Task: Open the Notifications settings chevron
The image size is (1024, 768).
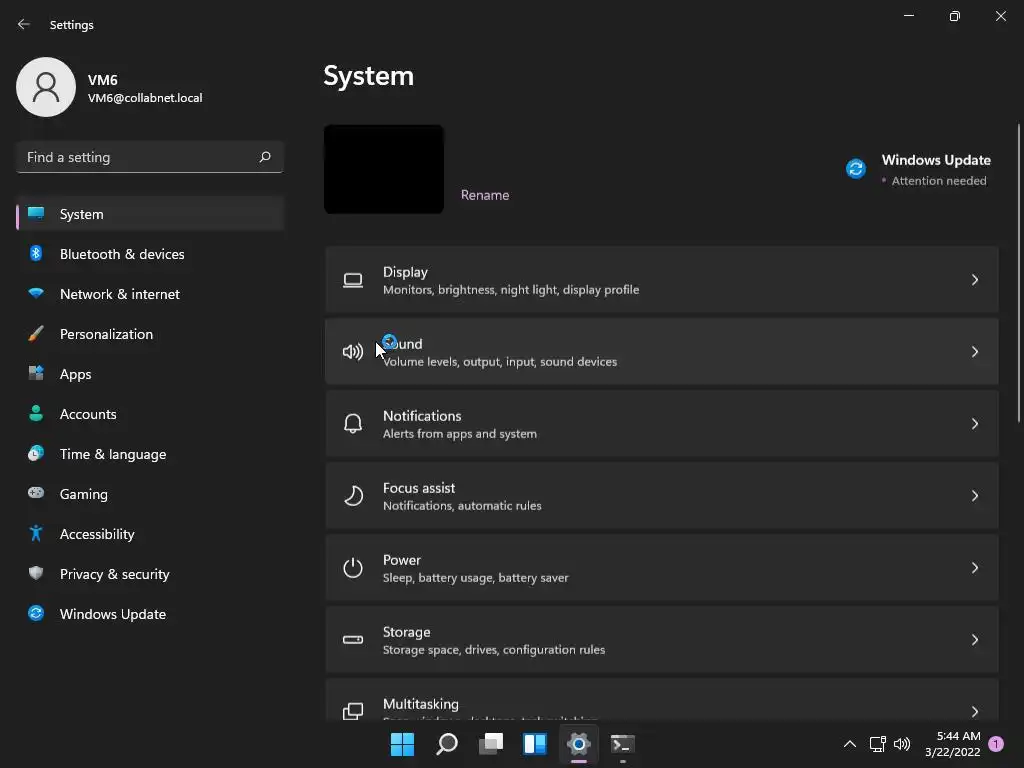Action: pyautogui.click(x=974, y=424)
